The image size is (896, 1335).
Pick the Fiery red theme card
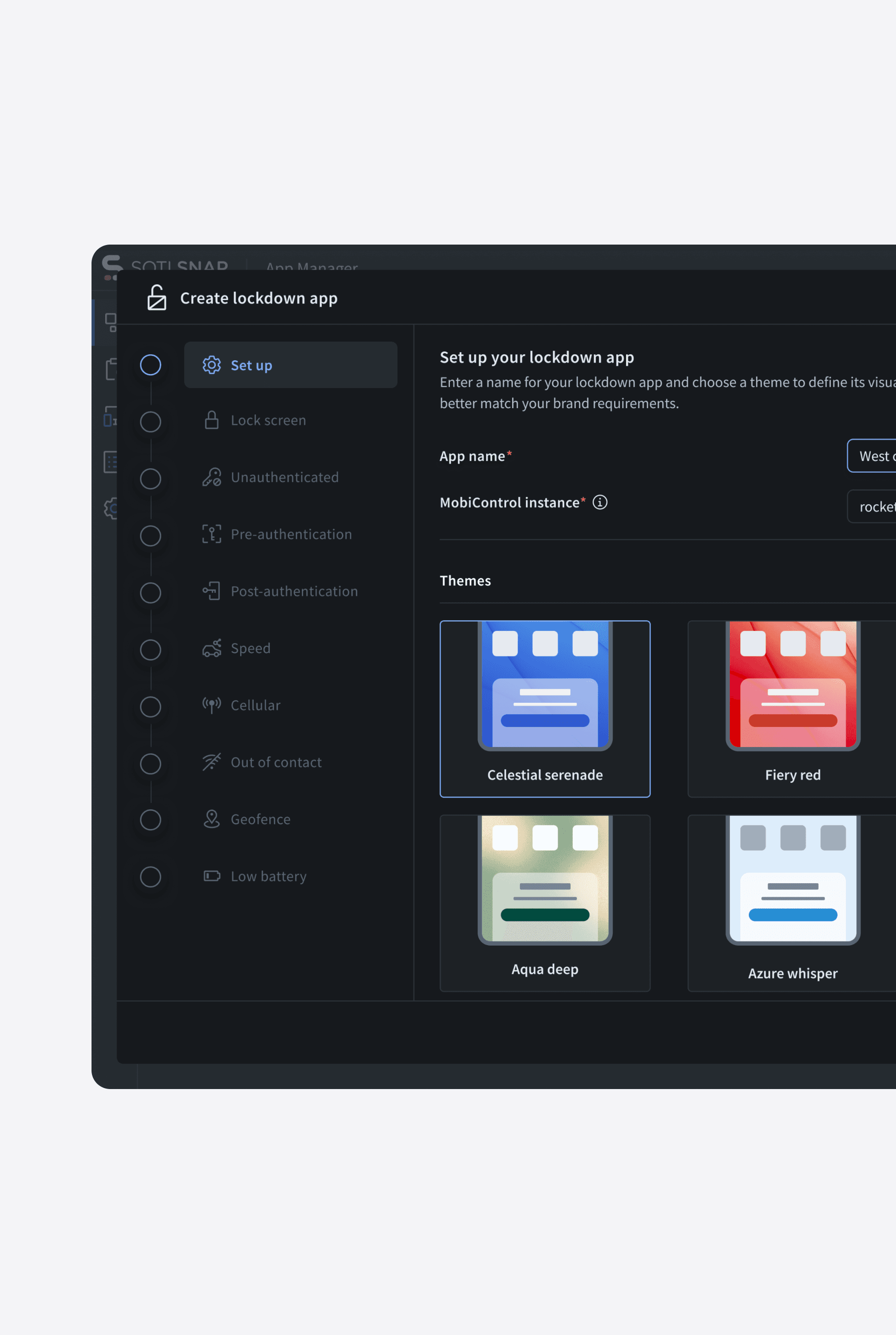pyautogui.click(x=792, y=709)
